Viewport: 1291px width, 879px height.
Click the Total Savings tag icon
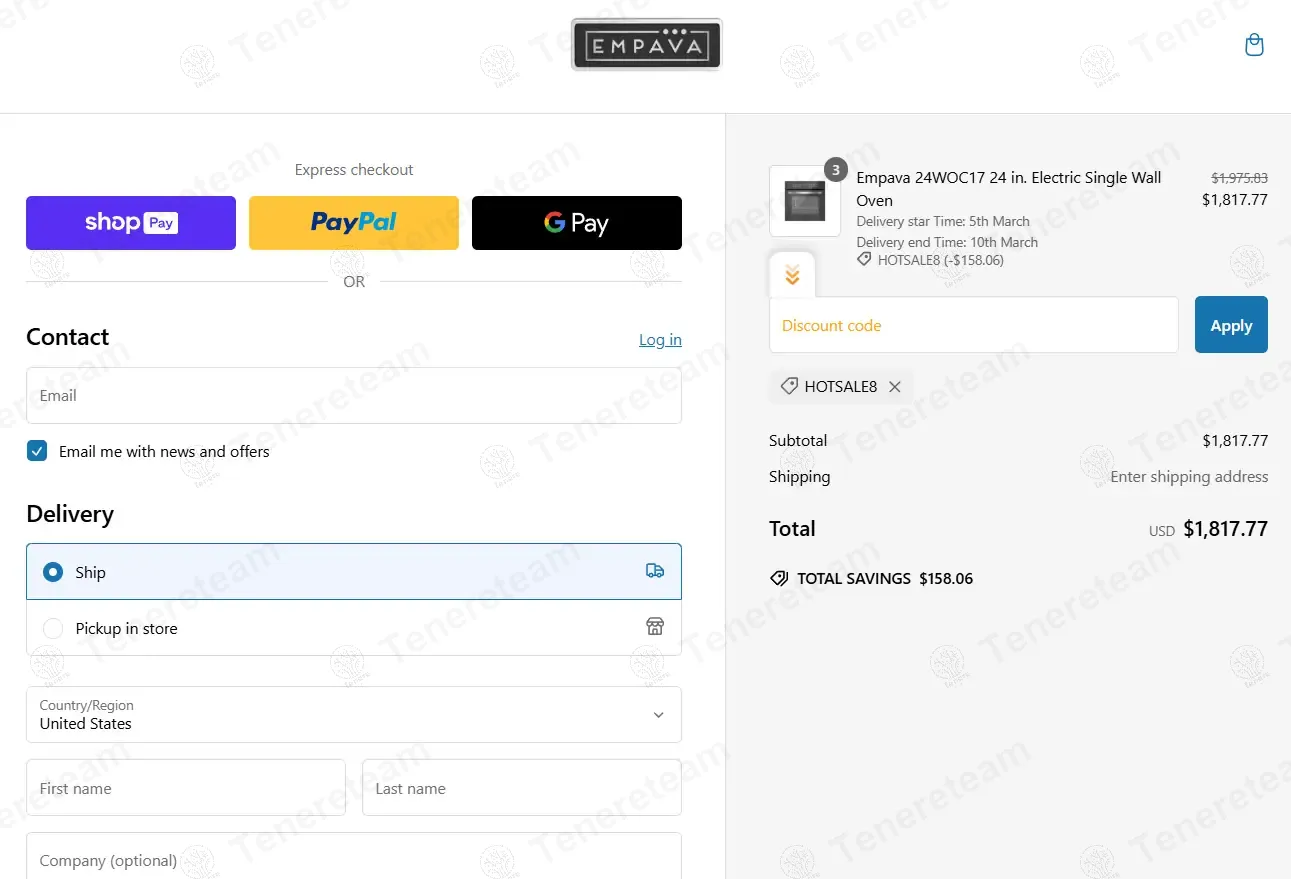coord(779,578)
